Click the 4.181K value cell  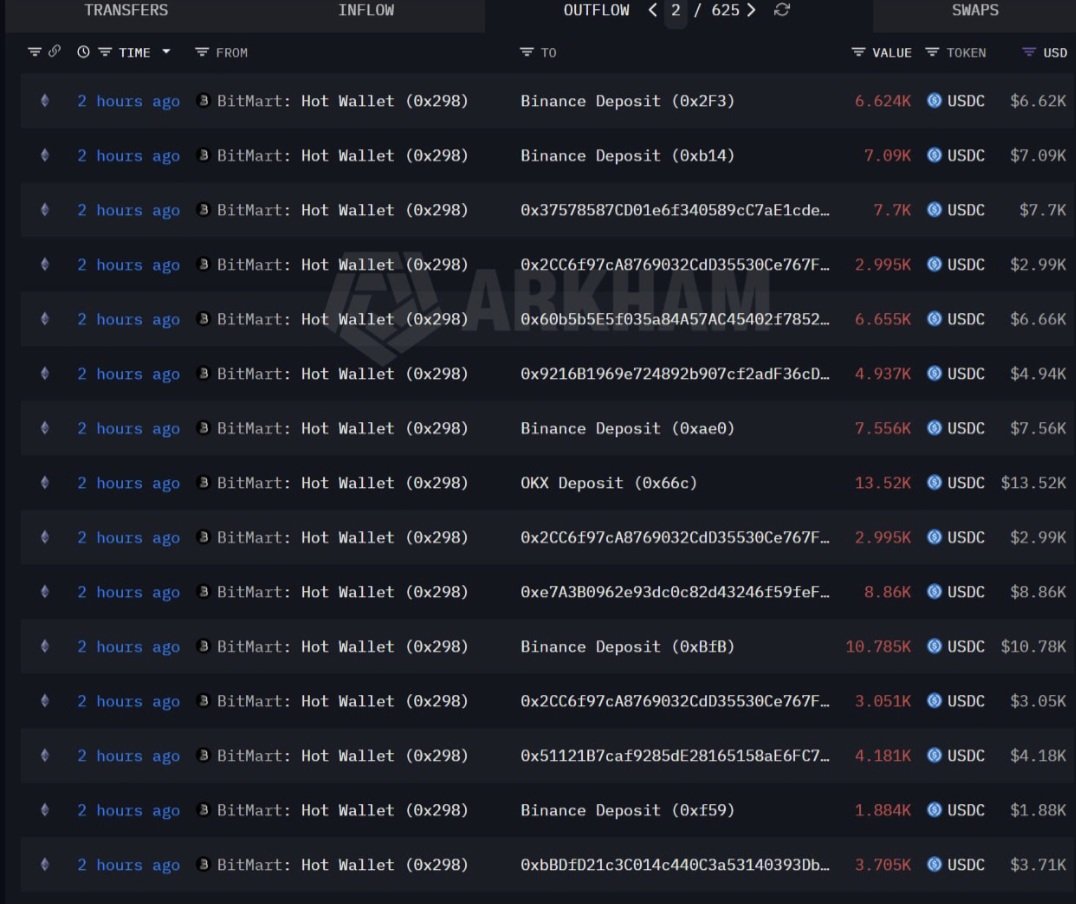click(882, 756)
